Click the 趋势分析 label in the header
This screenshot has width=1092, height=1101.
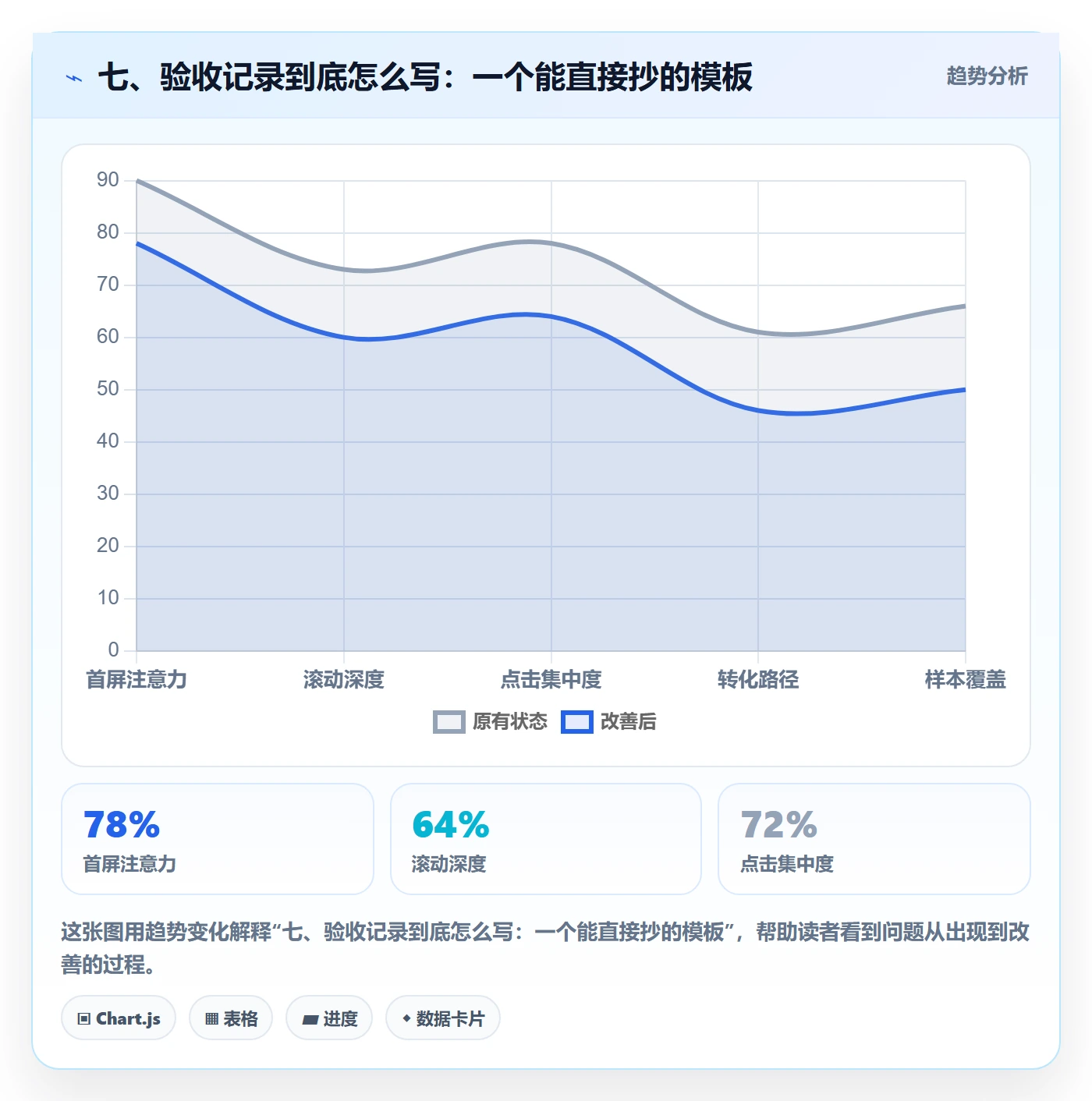click(x=987, y=76)
